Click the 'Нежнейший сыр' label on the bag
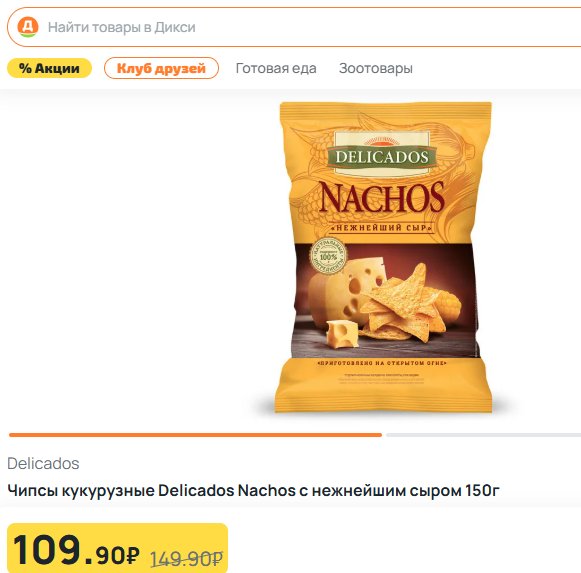This screenshot has height=573, width=581. (382, 228)
